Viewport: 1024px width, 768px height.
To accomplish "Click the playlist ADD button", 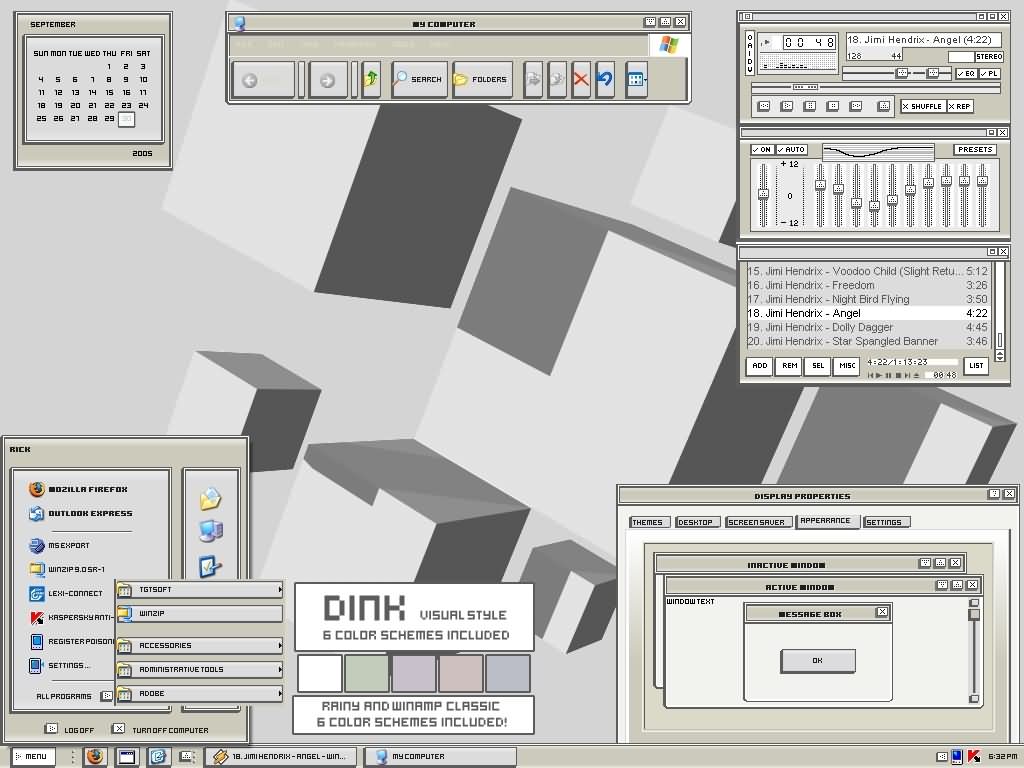I will tap(760, 366).
